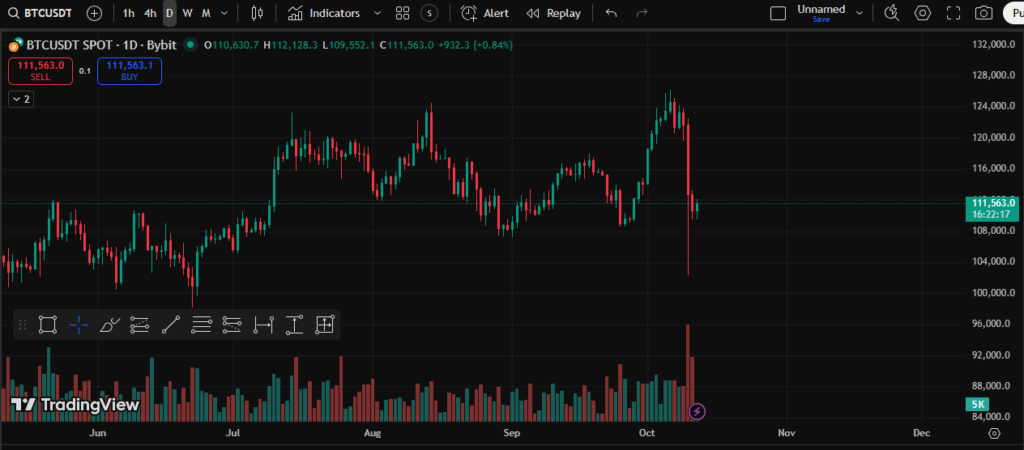This screenshot has width=1024, height=450.
Task: Click the BTCUSDT symbol search field
Action: tap(43, 13)
